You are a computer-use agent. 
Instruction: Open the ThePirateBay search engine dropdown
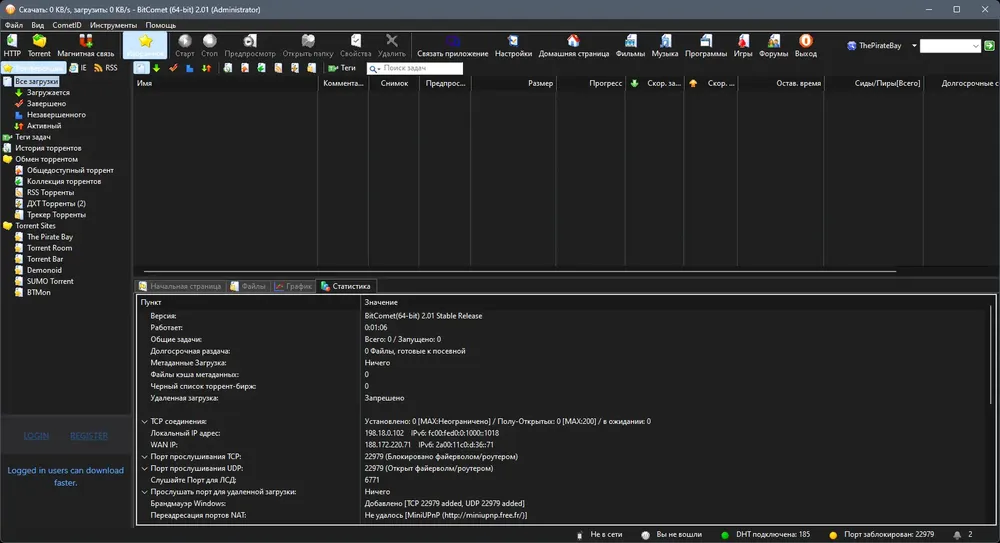914,45
